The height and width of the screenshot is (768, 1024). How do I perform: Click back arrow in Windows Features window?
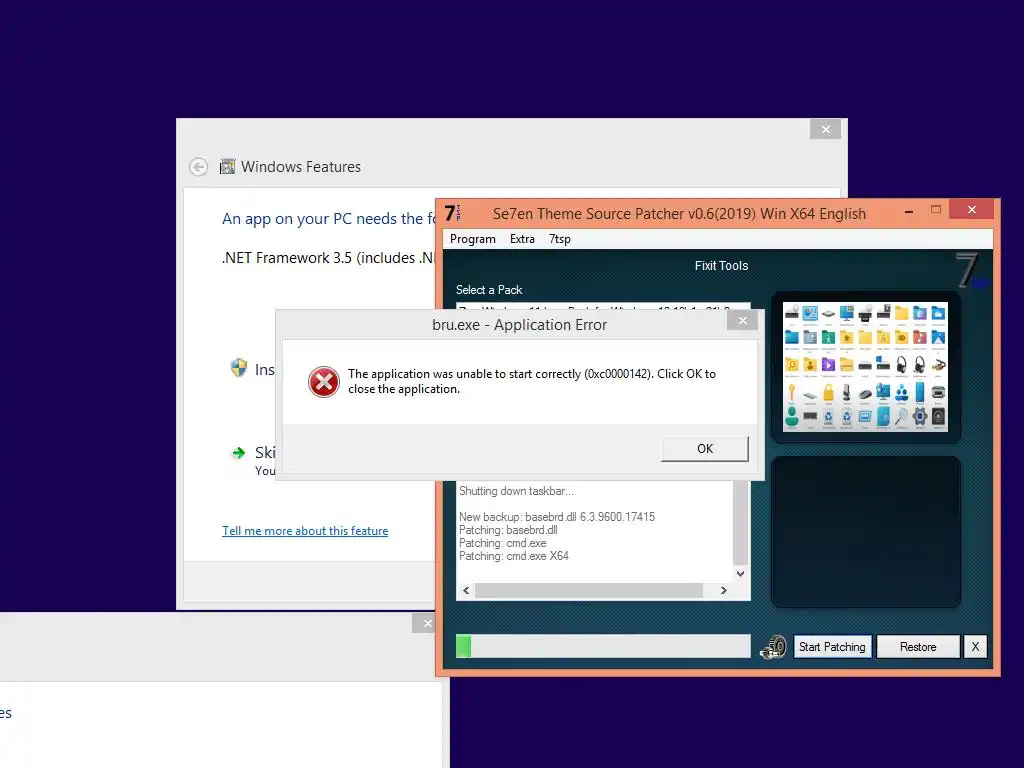point(199,167)
